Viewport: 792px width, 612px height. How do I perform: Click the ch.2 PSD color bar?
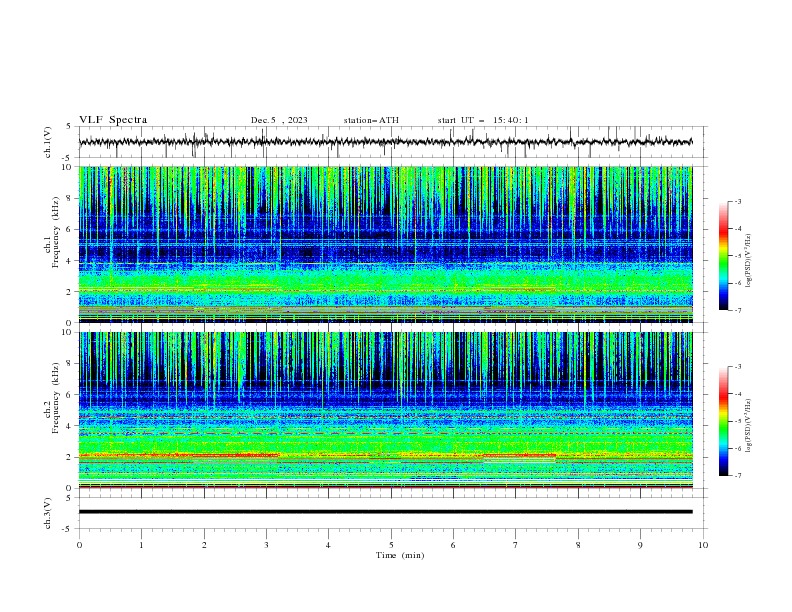click(x=723, y=421)
